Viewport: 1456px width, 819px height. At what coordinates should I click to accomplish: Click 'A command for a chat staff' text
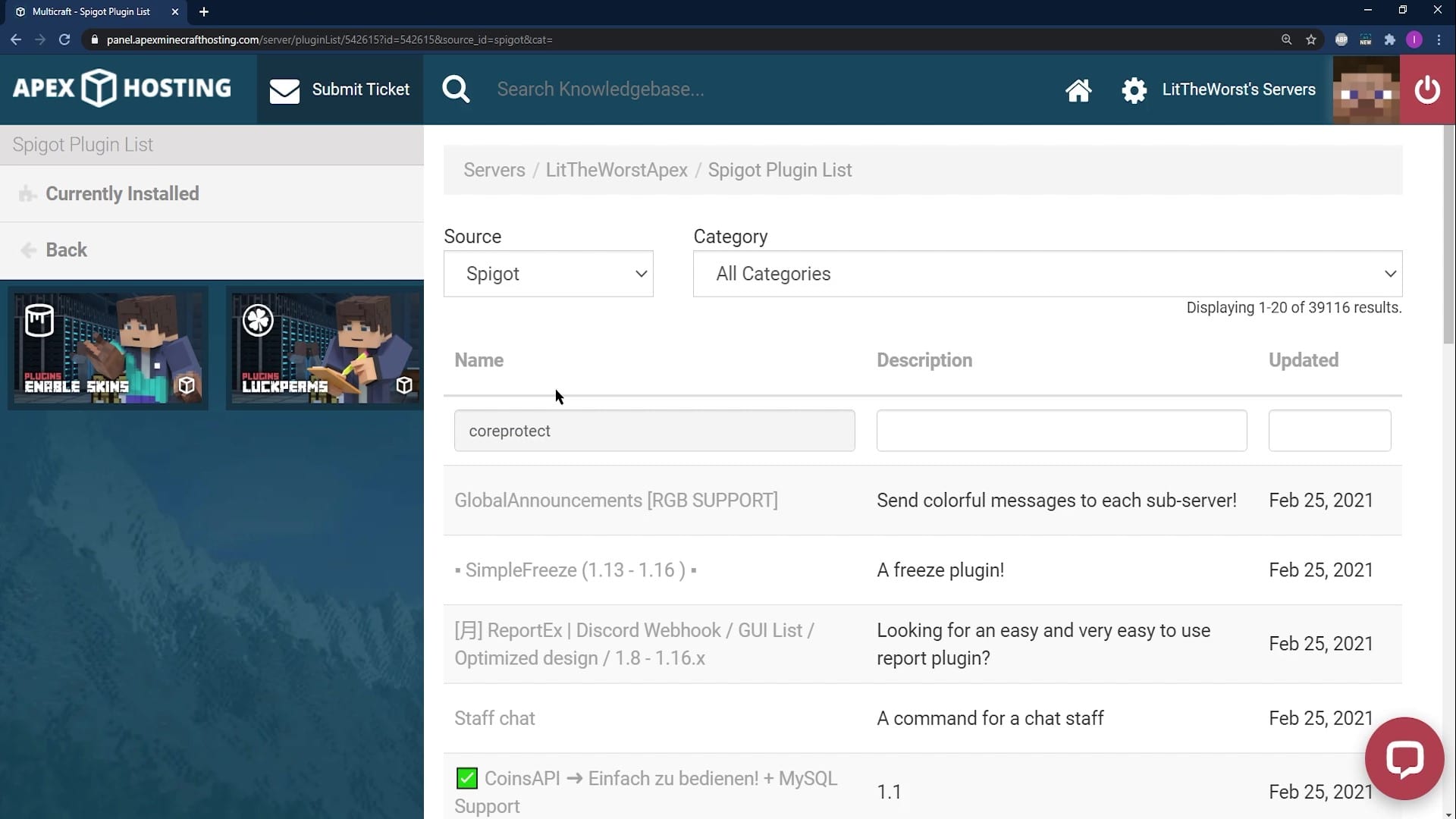990,718
